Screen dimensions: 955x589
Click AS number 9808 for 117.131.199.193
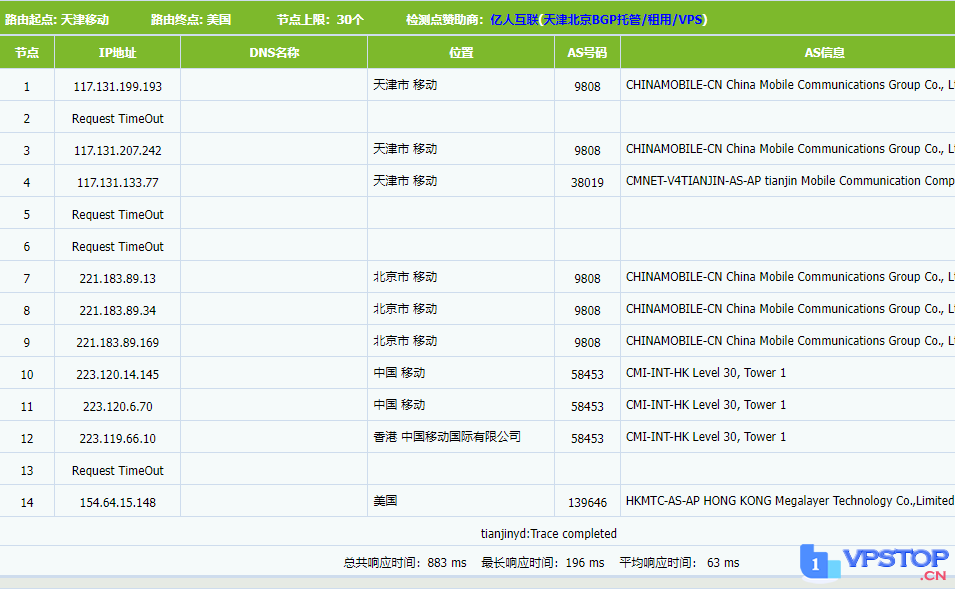click(x=587, y=86)
